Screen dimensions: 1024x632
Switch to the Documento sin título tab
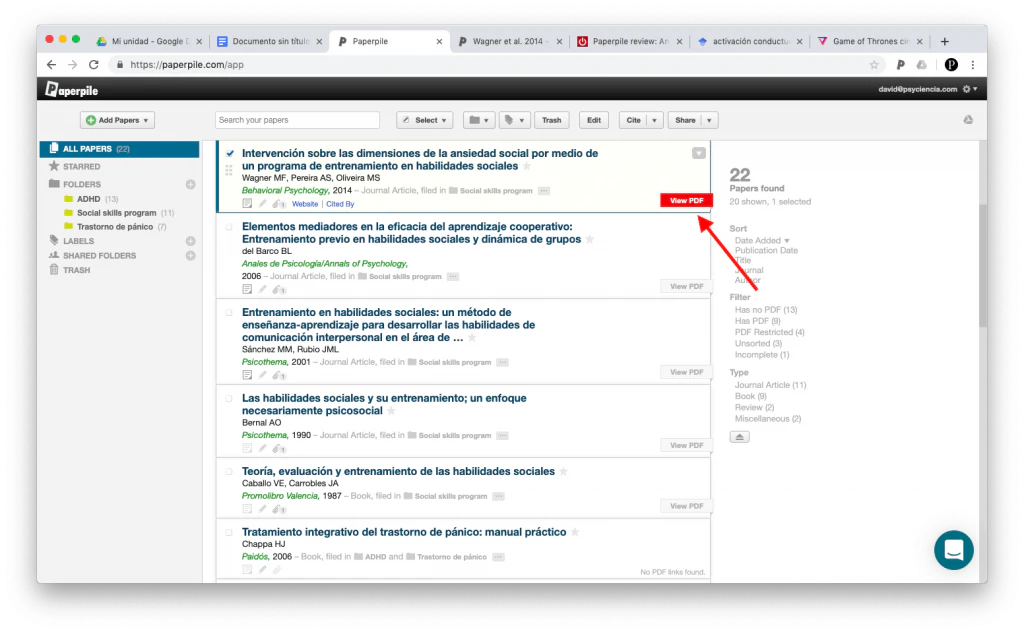point(270,41)
